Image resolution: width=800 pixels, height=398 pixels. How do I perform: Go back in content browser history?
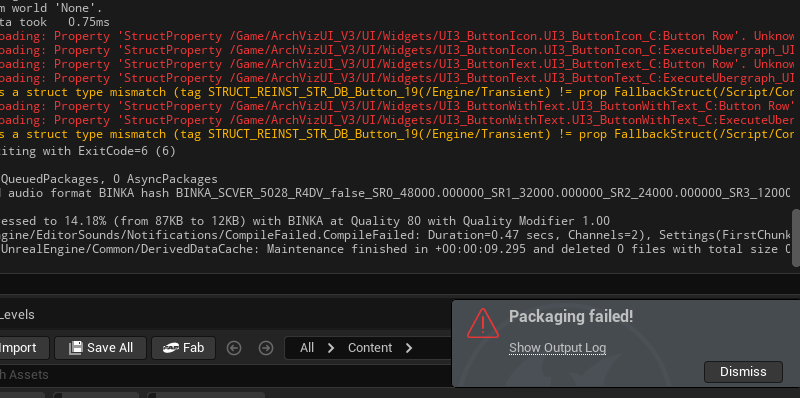click(234, 348)
